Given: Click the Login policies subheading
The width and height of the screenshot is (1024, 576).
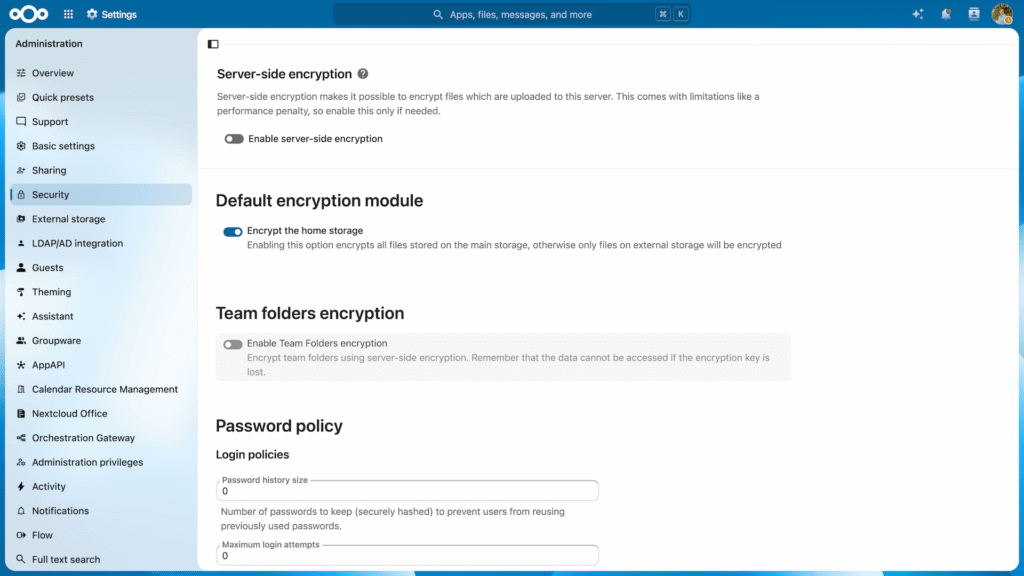Looking at the screenshot, I should 253,455.
